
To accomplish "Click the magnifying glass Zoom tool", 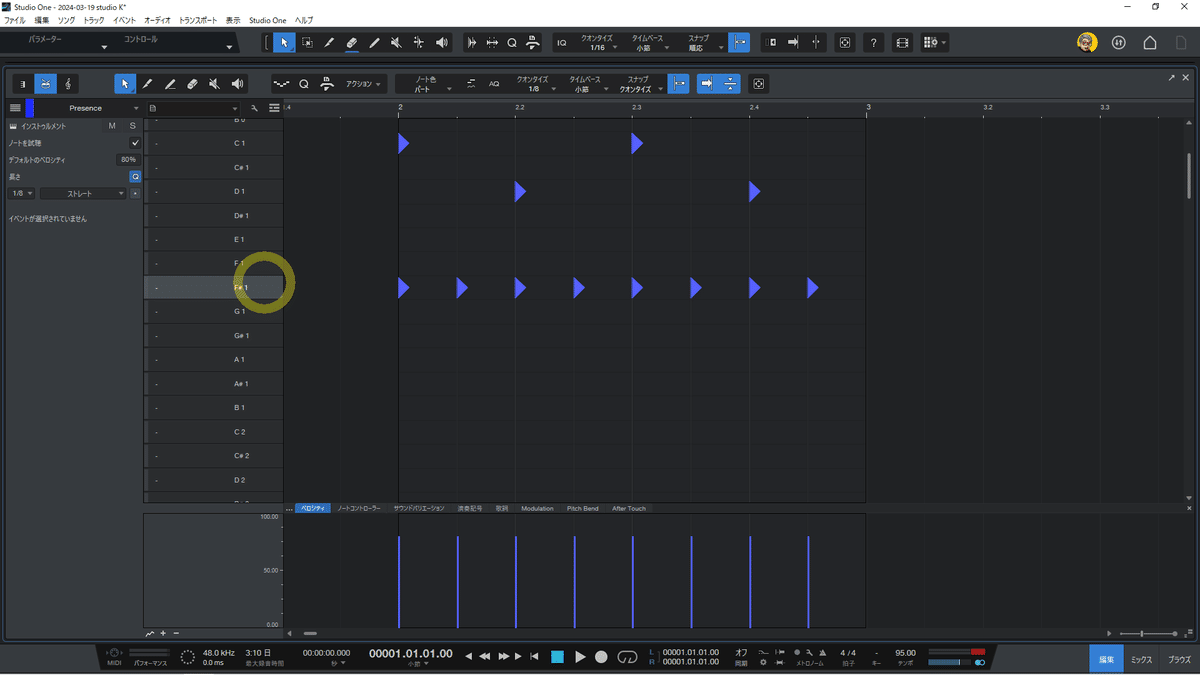I will (512, 42).
